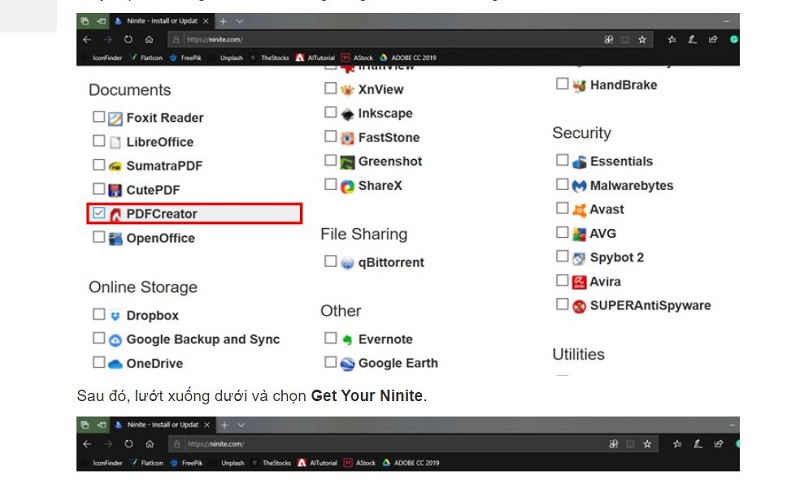Tick the AVG checkbox
The width and height of the screenshot is (800, 492).
tap(562, 232)
